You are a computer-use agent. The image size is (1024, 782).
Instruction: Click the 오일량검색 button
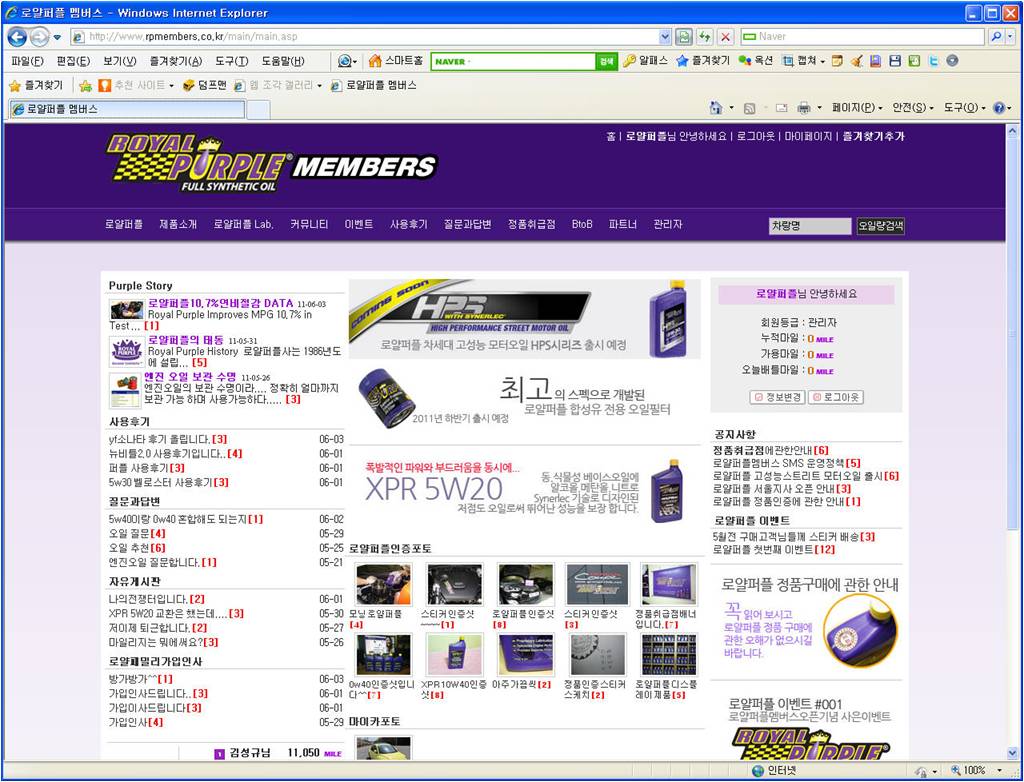coord(880,226)
